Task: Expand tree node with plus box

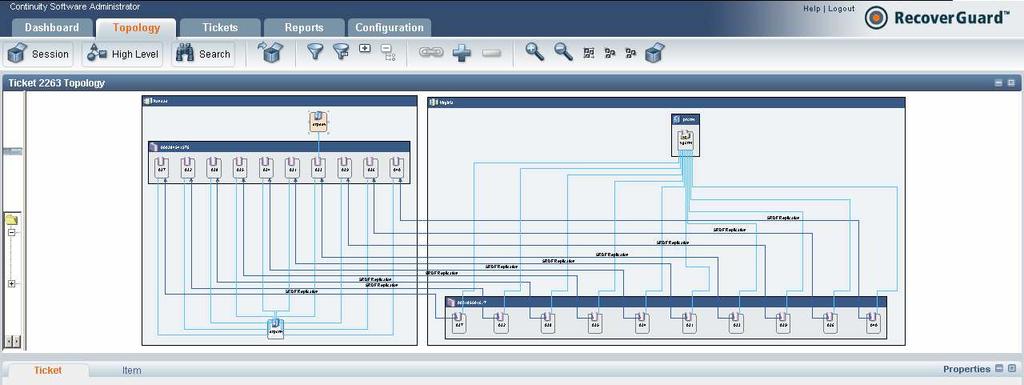Action: tap(11, 284)
